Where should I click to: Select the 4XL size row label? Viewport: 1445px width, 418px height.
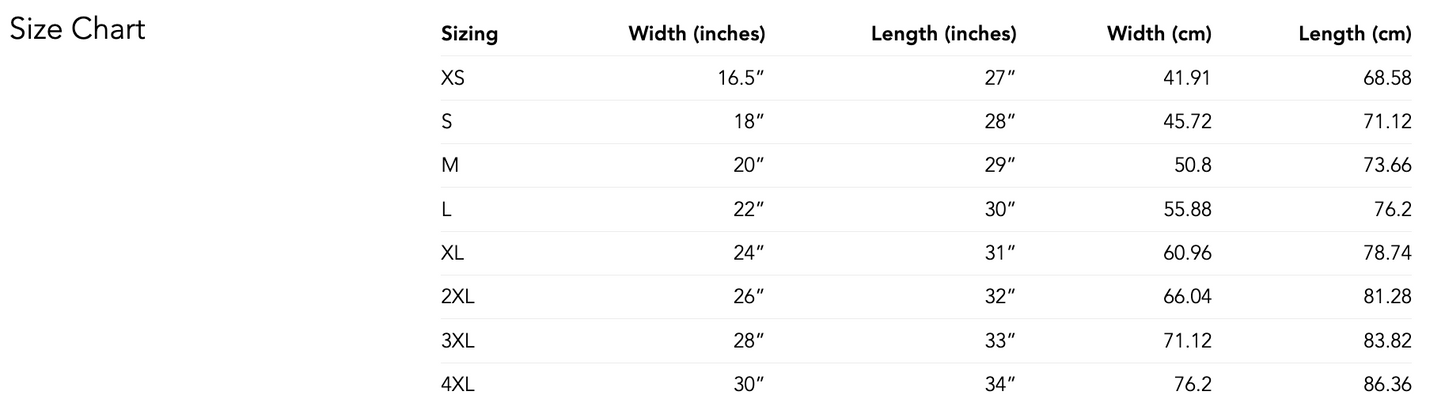tap(457, 386)
